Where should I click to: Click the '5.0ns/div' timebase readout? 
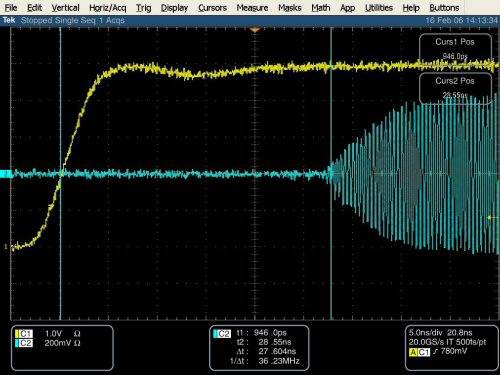coord(426,333)
